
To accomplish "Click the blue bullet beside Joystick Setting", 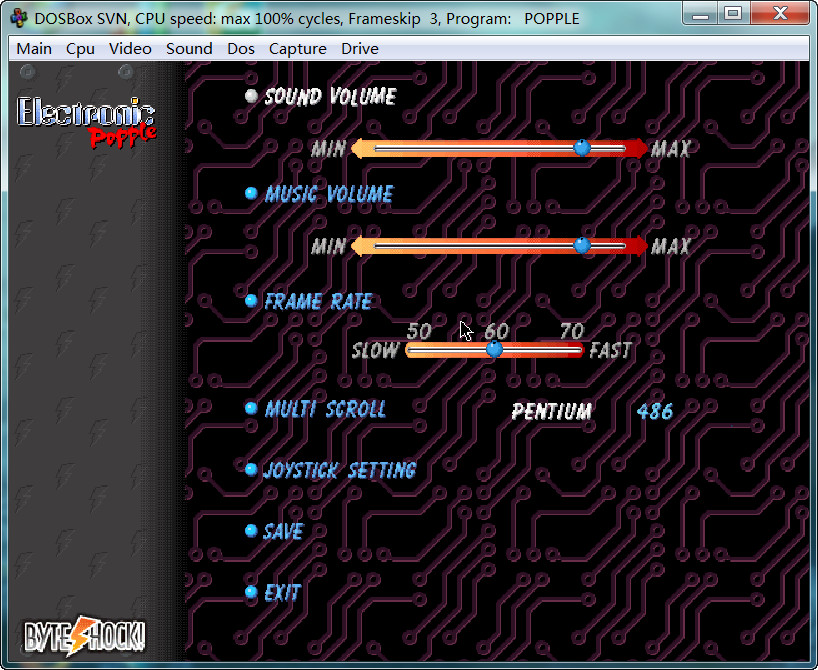I will (251, 470).
